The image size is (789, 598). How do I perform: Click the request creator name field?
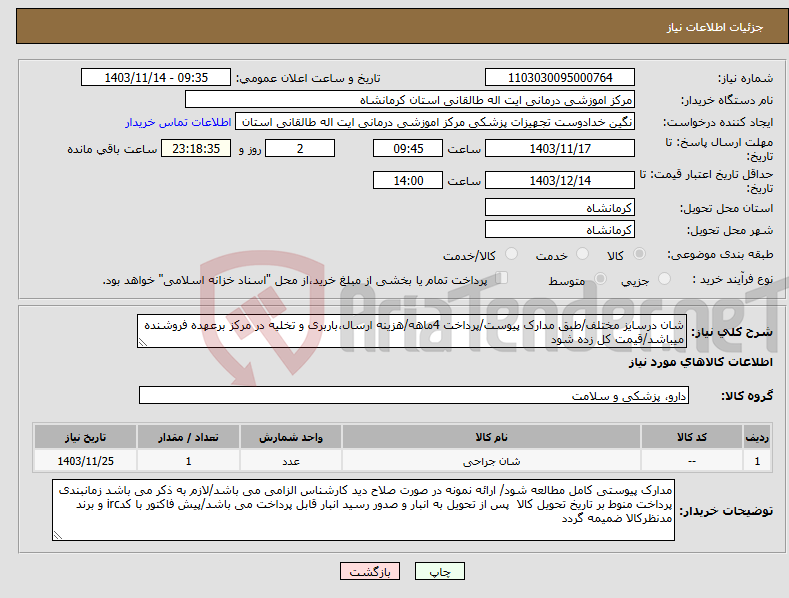435,122
